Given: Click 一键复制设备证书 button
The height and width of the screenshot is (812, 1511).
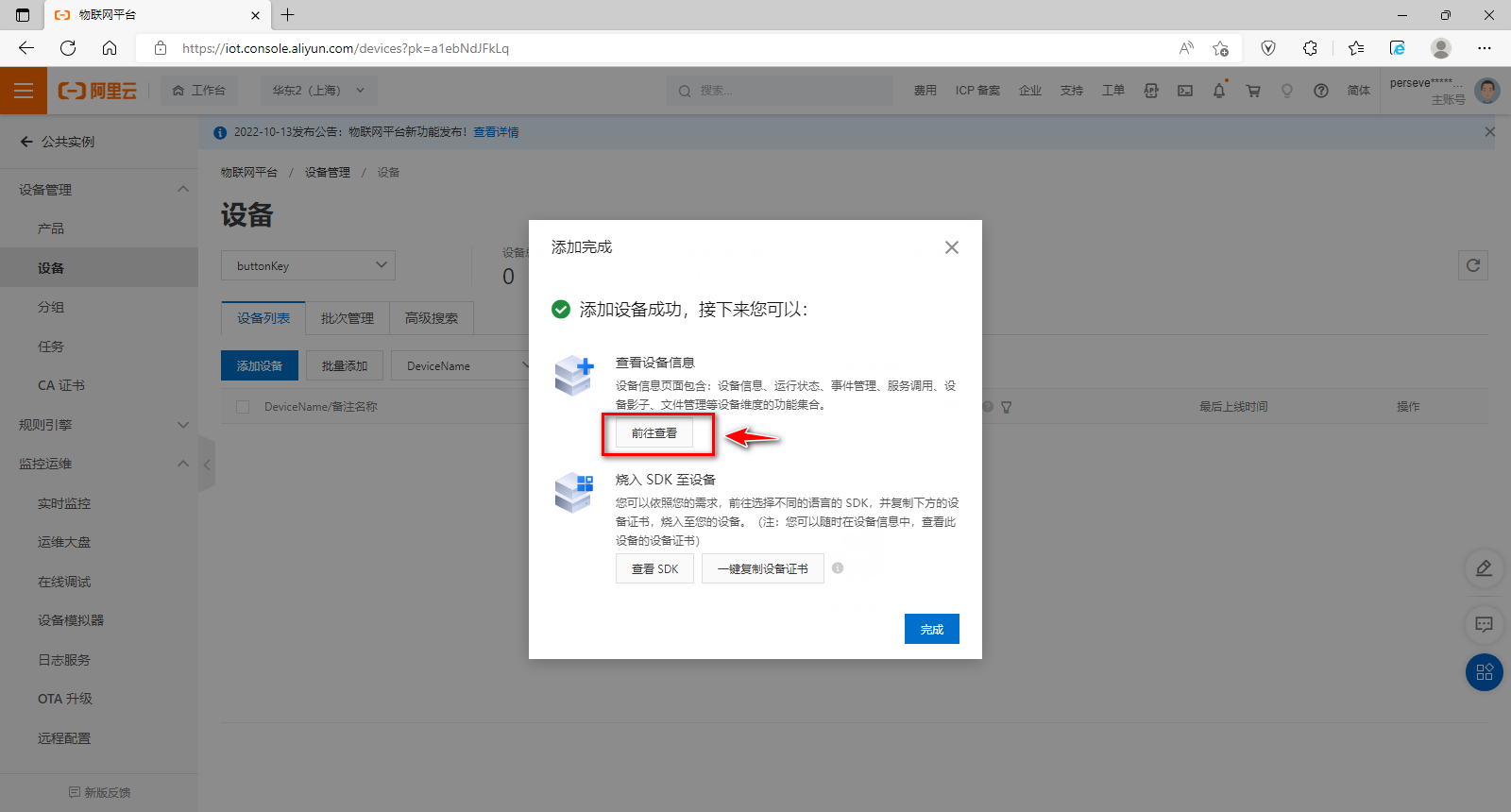Looking at the screenshot, I should point(763,568).
